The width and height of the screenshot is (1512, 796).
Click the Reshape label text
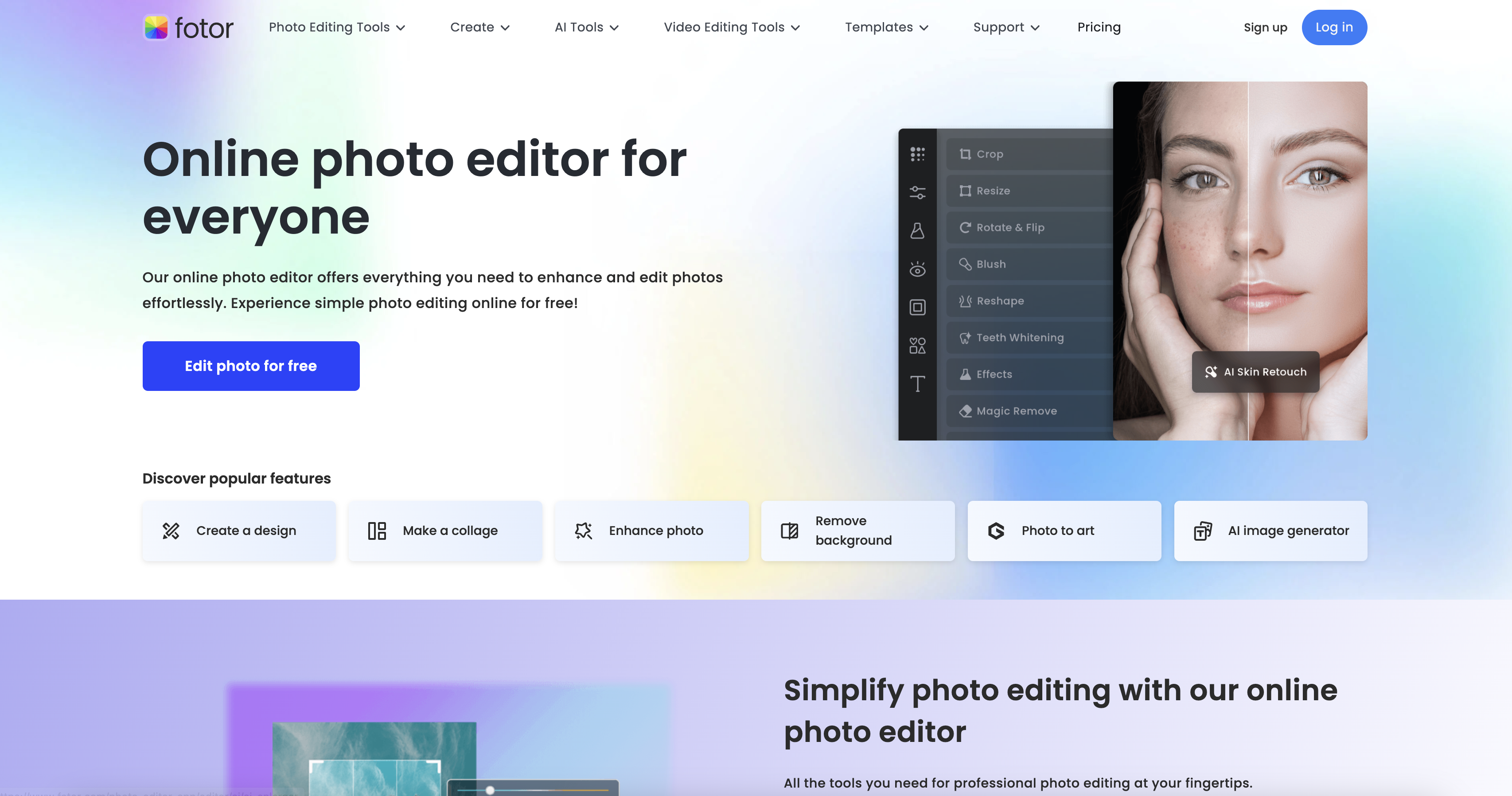[x=1000, y=300]
